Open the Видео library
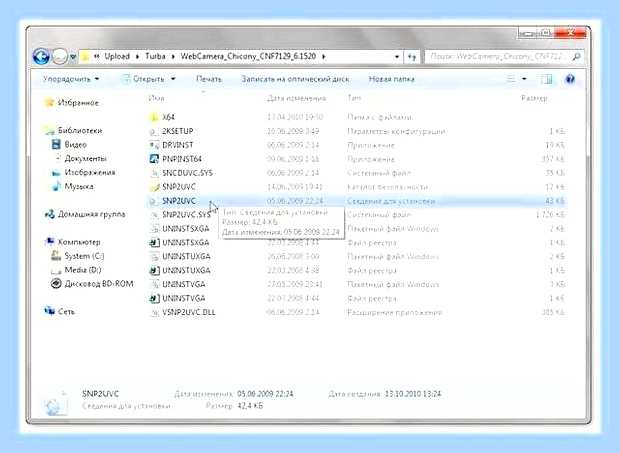The image size is (620, 453). pos(75,145)
